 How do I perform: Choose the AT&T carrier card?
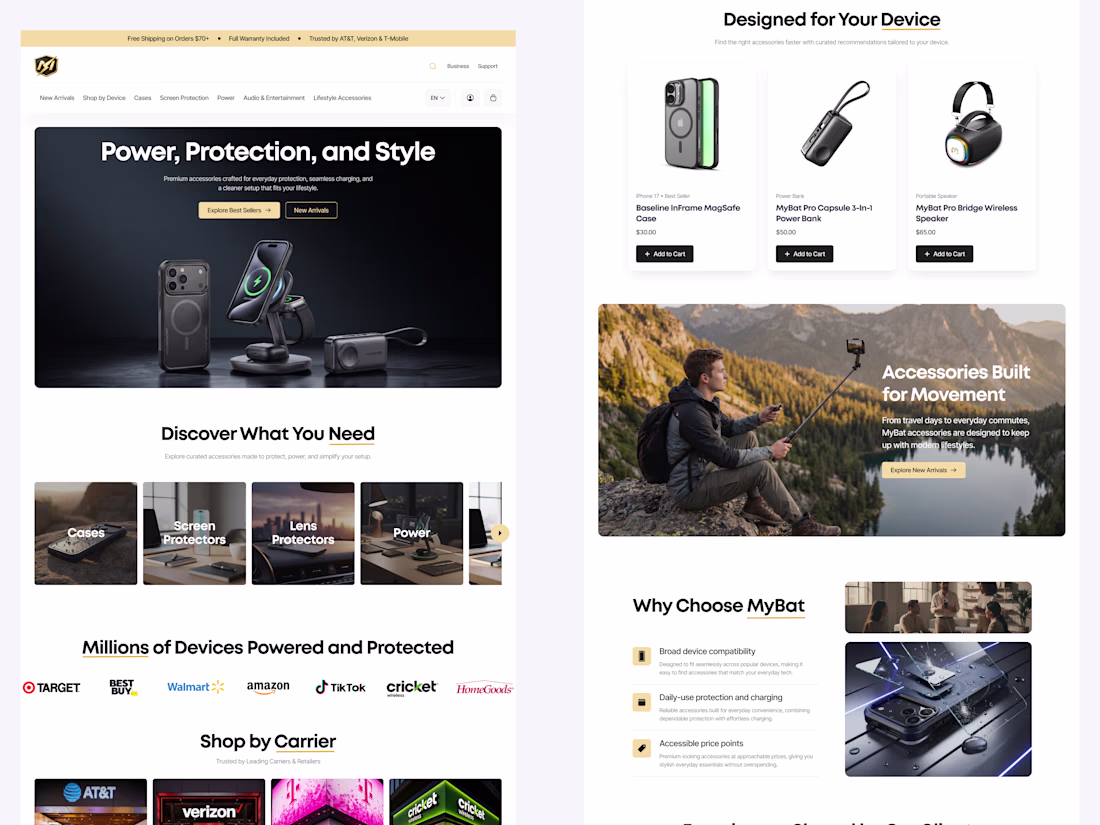click(x=90, y=802)
